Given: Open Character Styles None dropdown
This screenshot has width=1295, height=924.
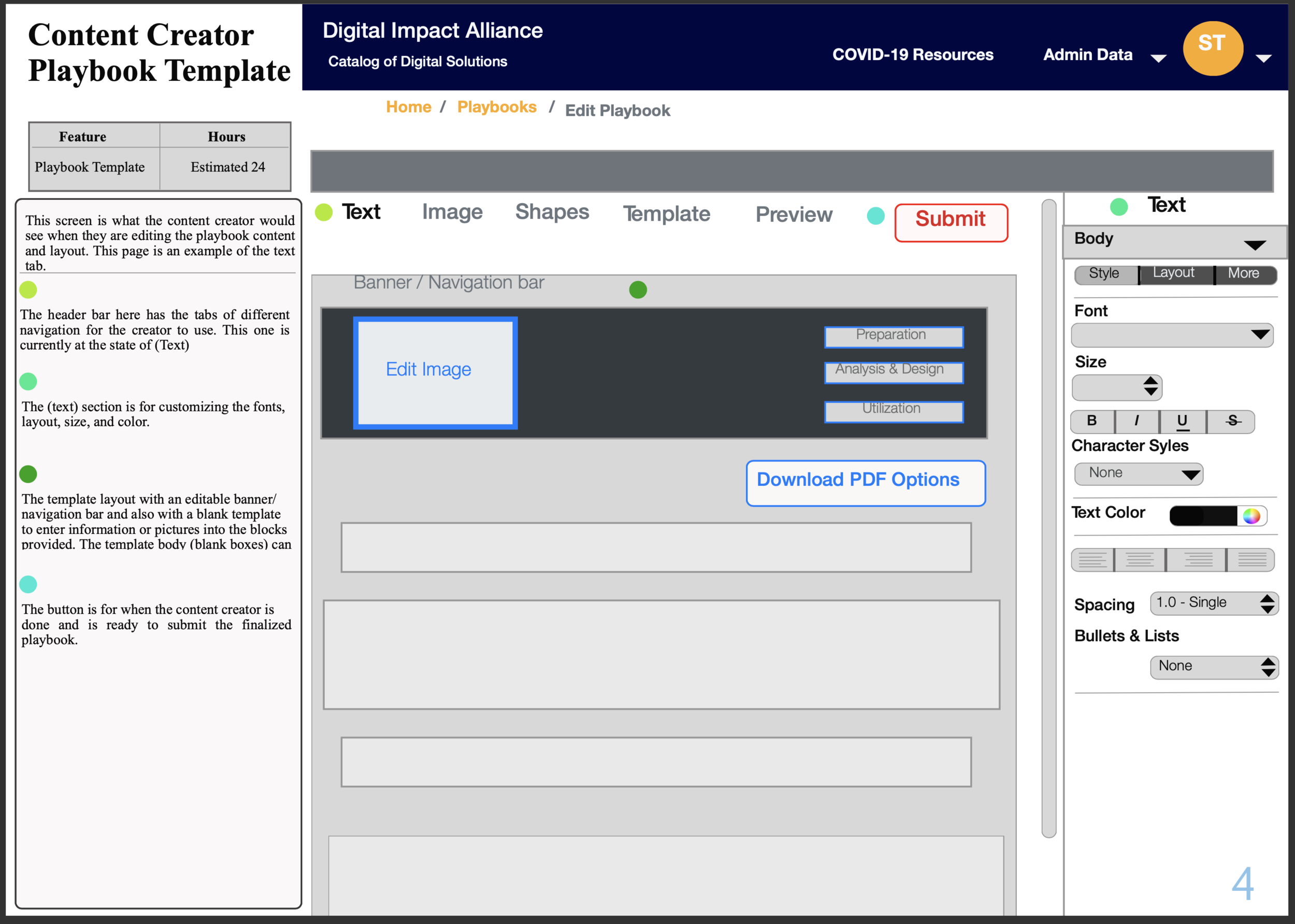Looking at the screenshot, I should click(x=1139, y=473).
